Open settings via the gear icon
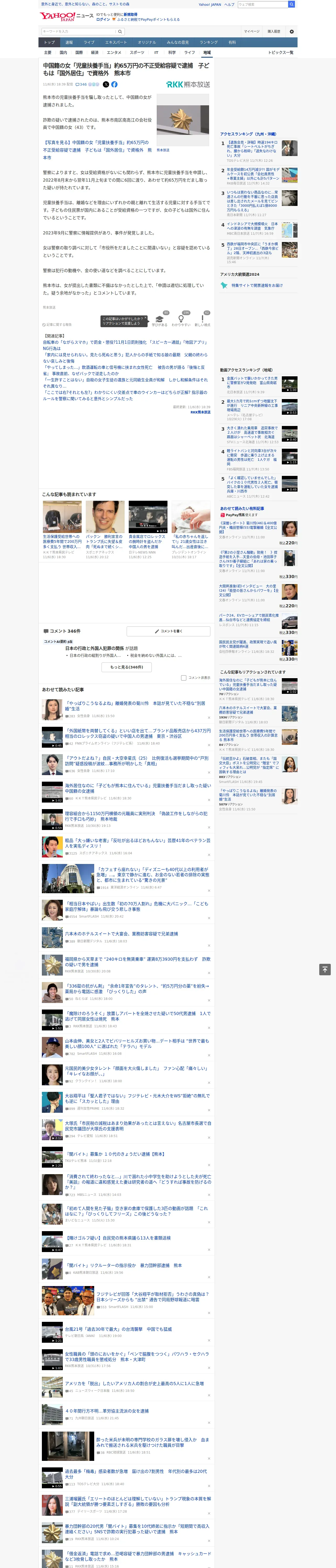The image size is (336, 1568). click(x=292, y=32)
